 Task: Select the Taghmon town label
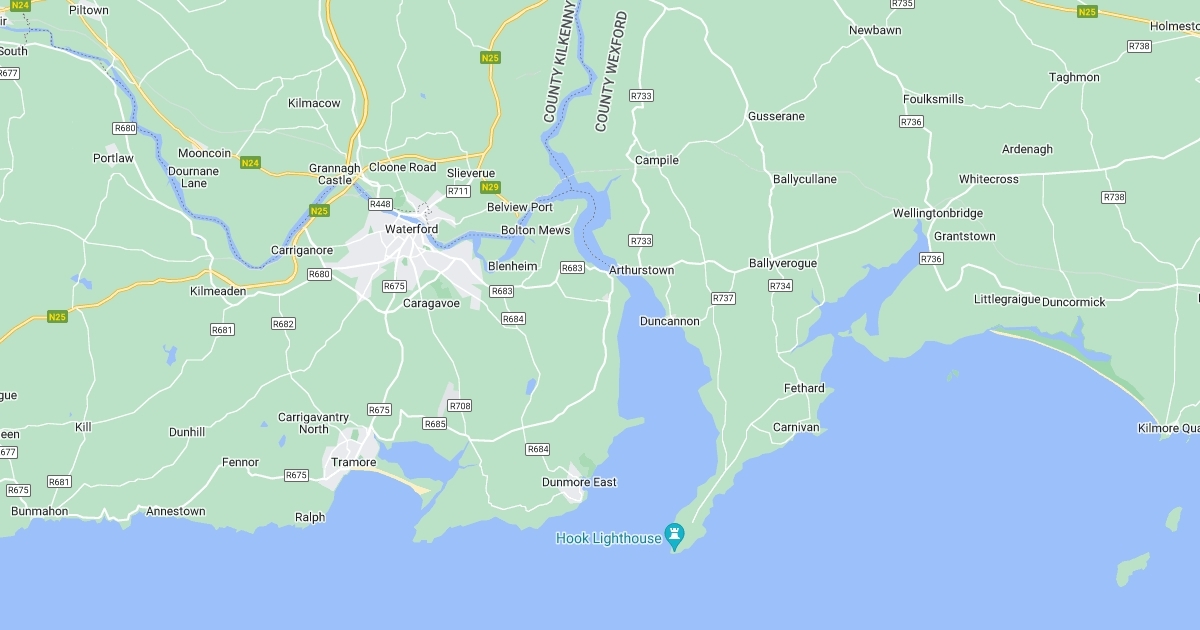click(x=1074, y=77)
